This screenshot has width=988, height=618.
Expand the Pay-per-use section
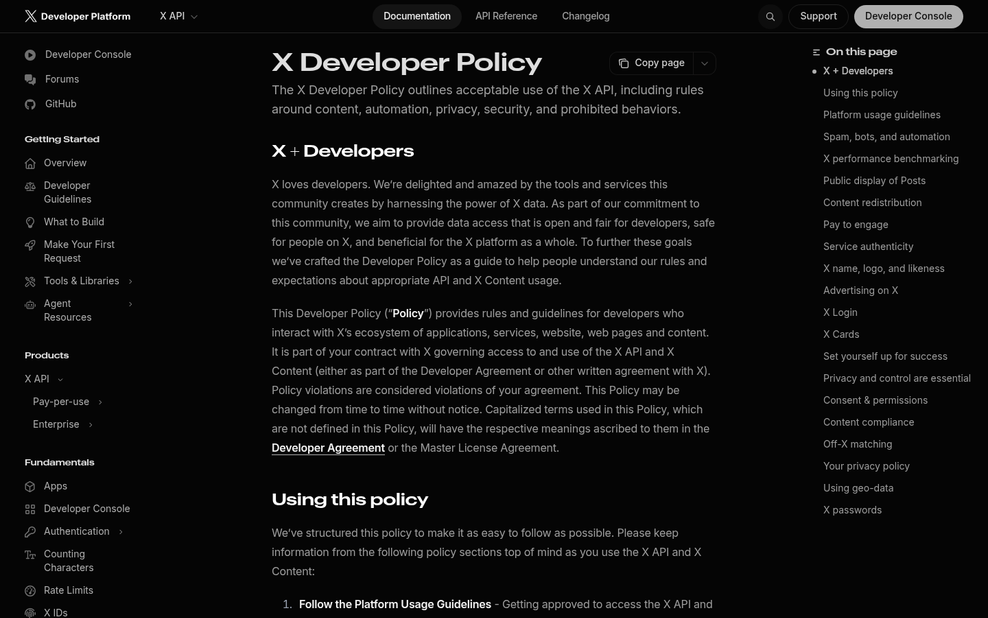[x=100, y=402]
